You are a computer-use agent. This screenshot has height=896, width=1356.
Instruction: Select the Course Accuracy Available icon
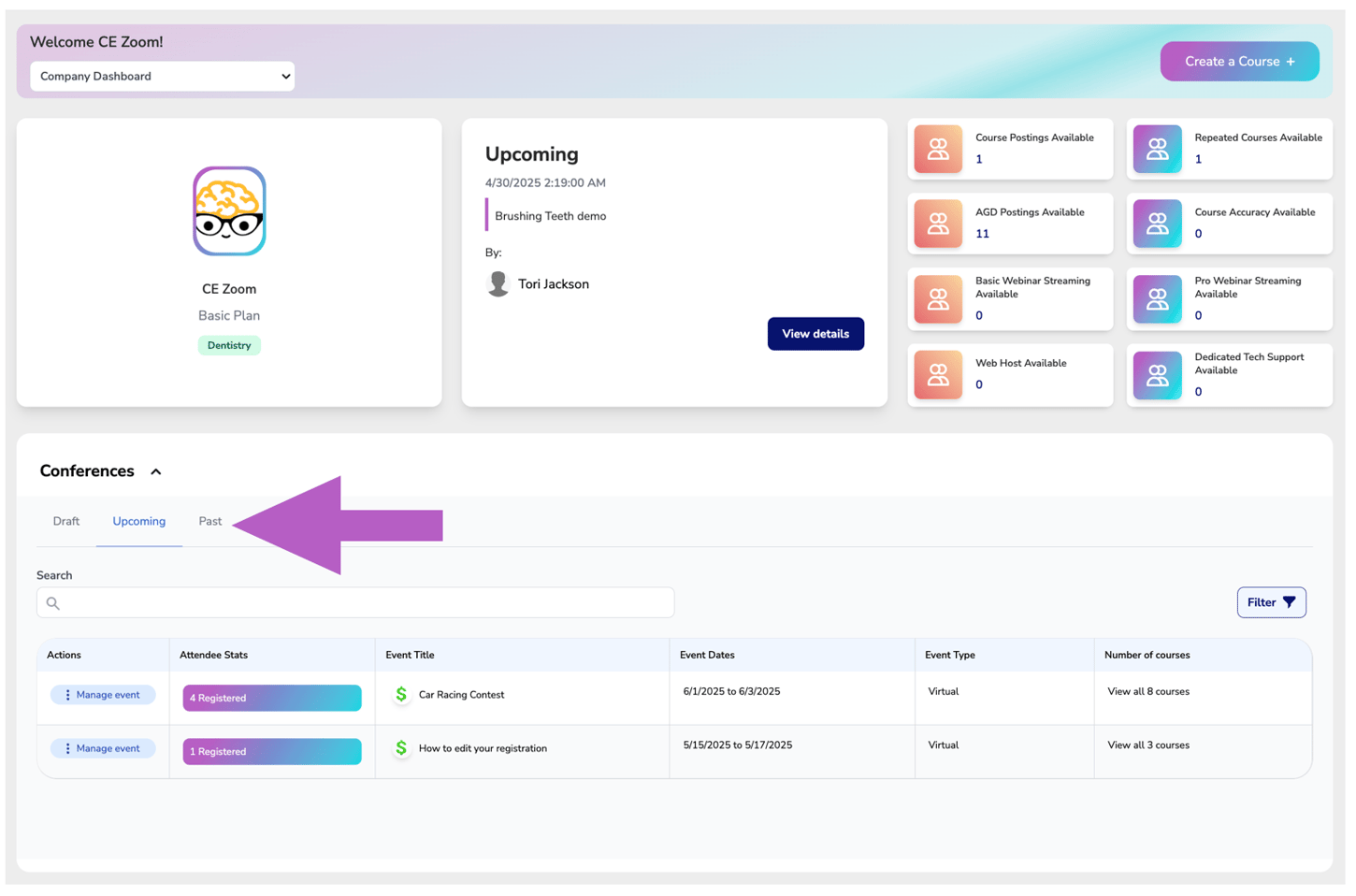(x=1157, y=224)
